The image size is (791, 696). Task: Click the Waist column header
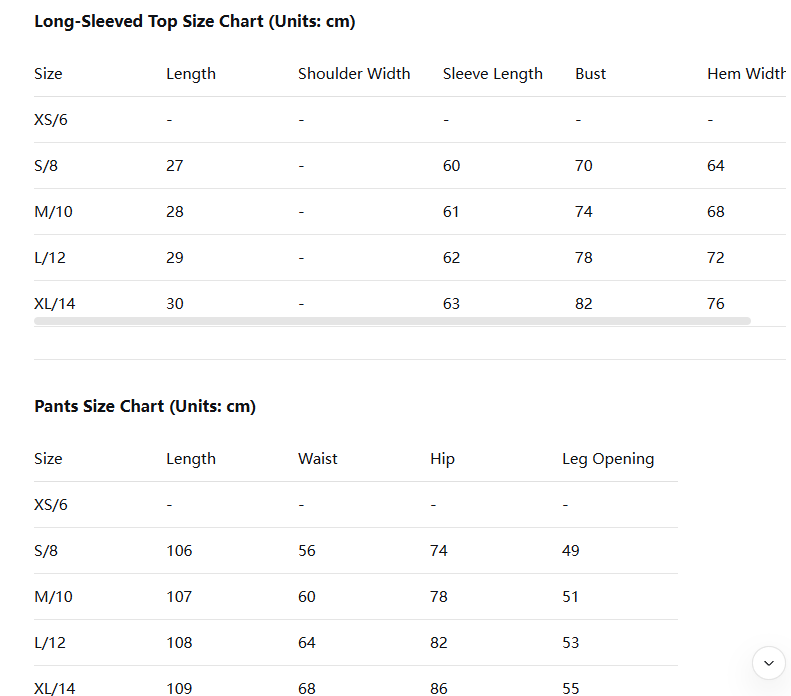318,459
